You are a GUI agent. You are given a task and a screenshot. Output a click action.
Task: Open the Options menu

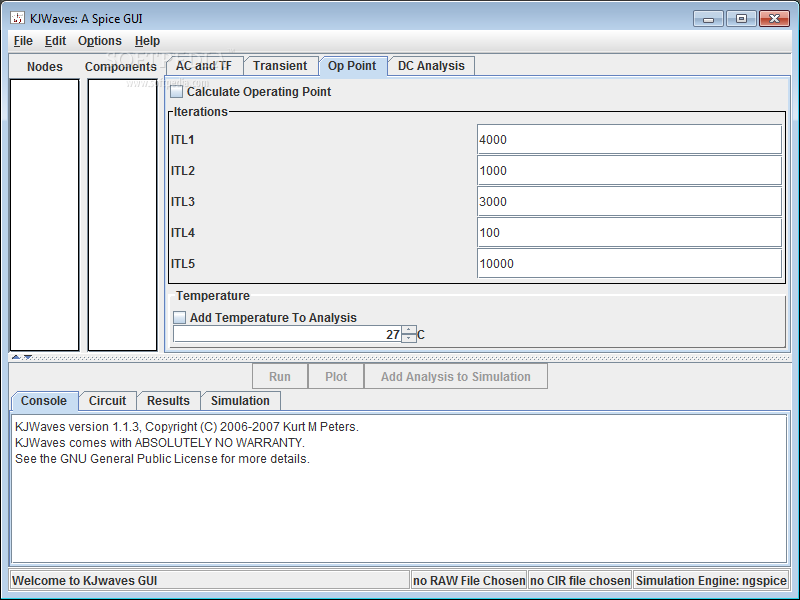click(x=99, y=41)
